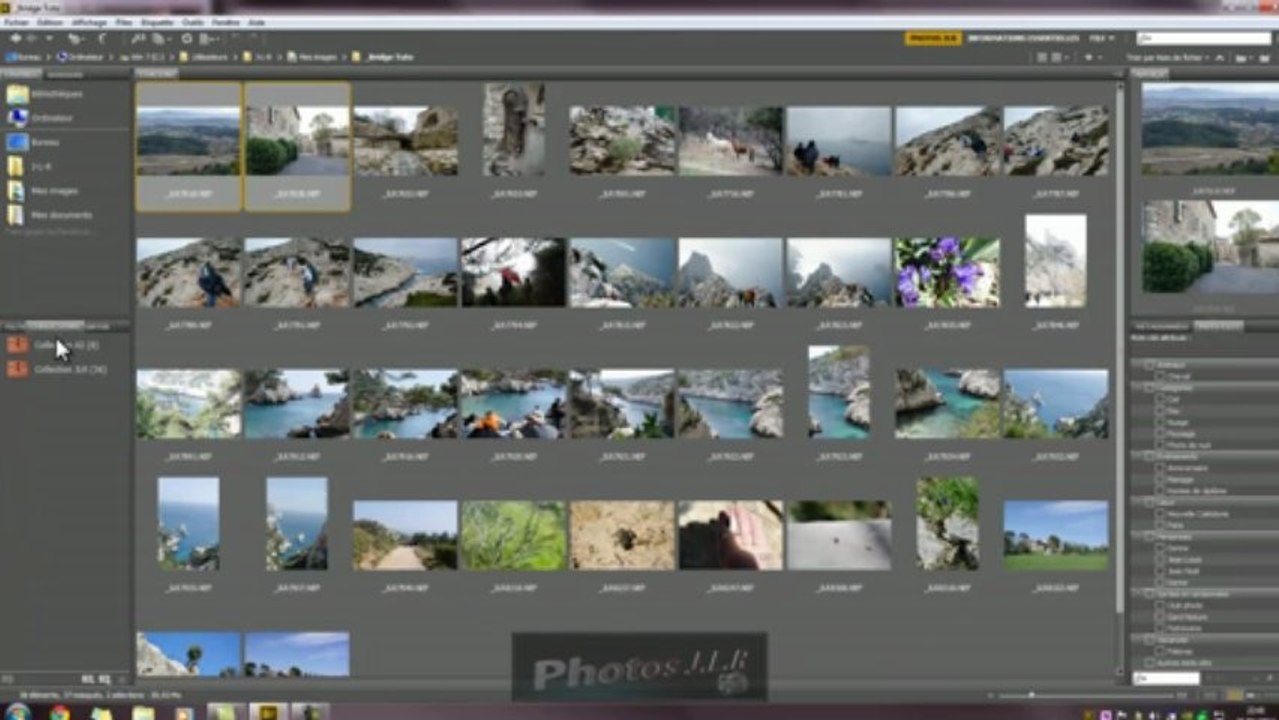The image size is (1279, 720).
Task: Open Trier par Nom de fichier dropdown
Action: (1170, 58)
